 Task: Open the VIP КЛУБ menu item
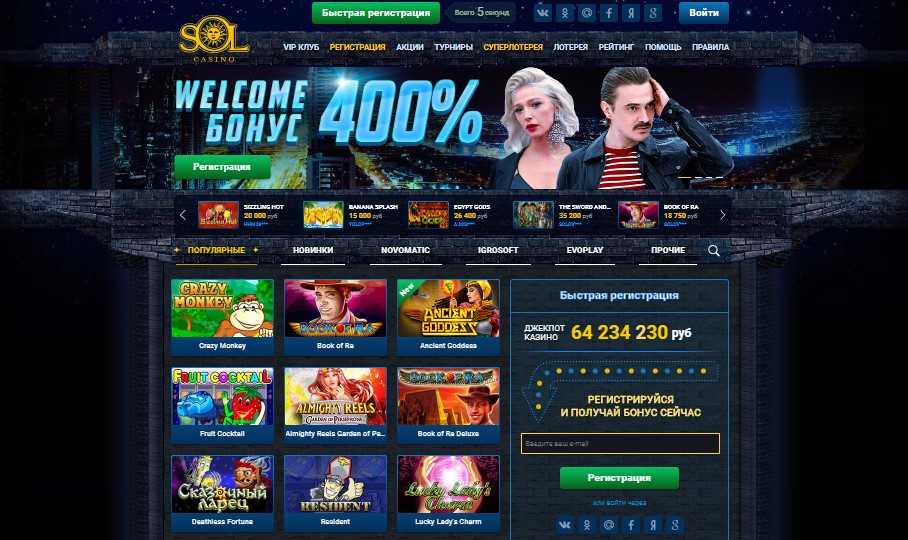tap(301, 47)
